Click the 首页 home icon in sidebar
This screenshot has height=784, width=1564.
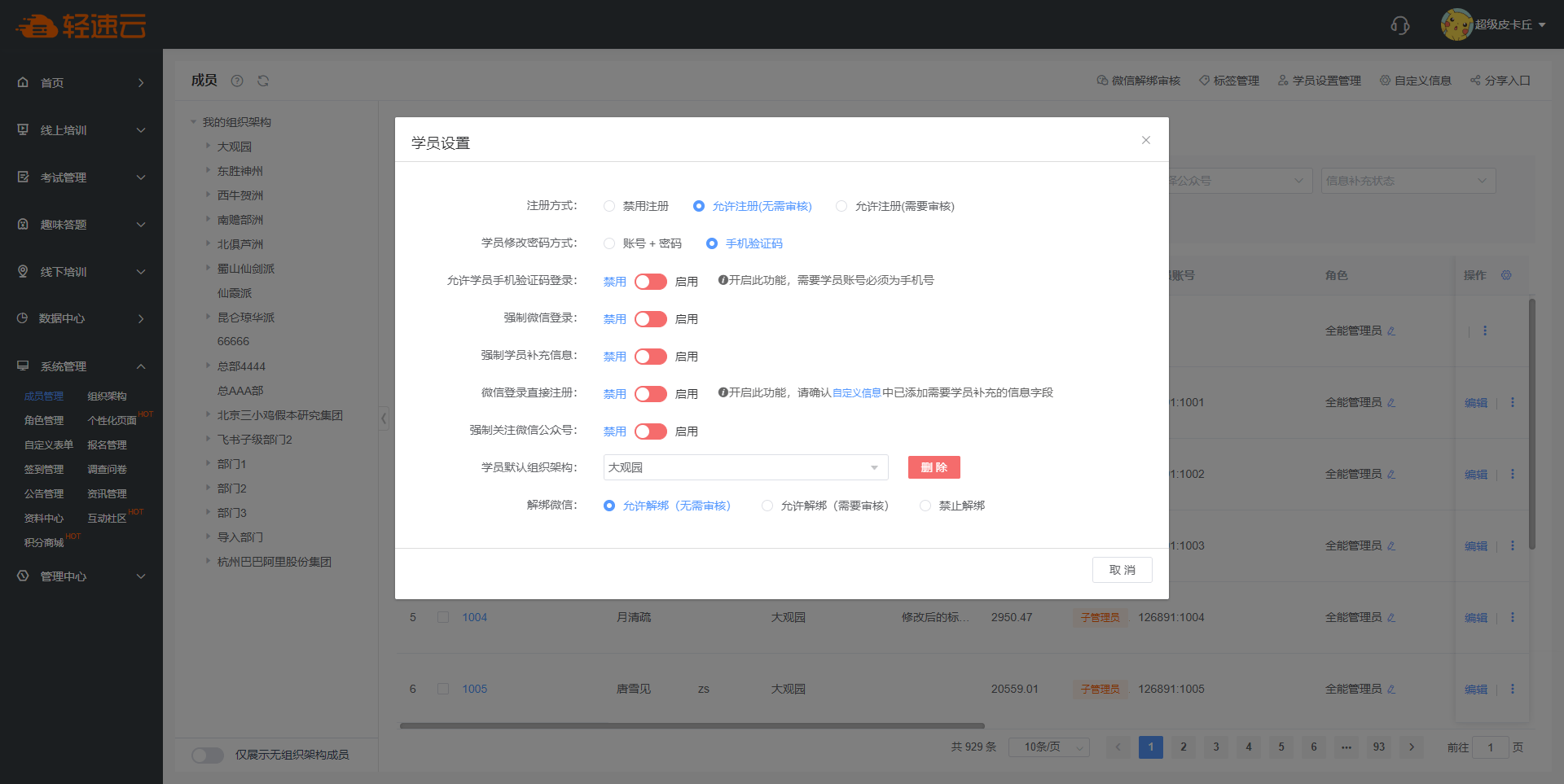click(23, 82)
